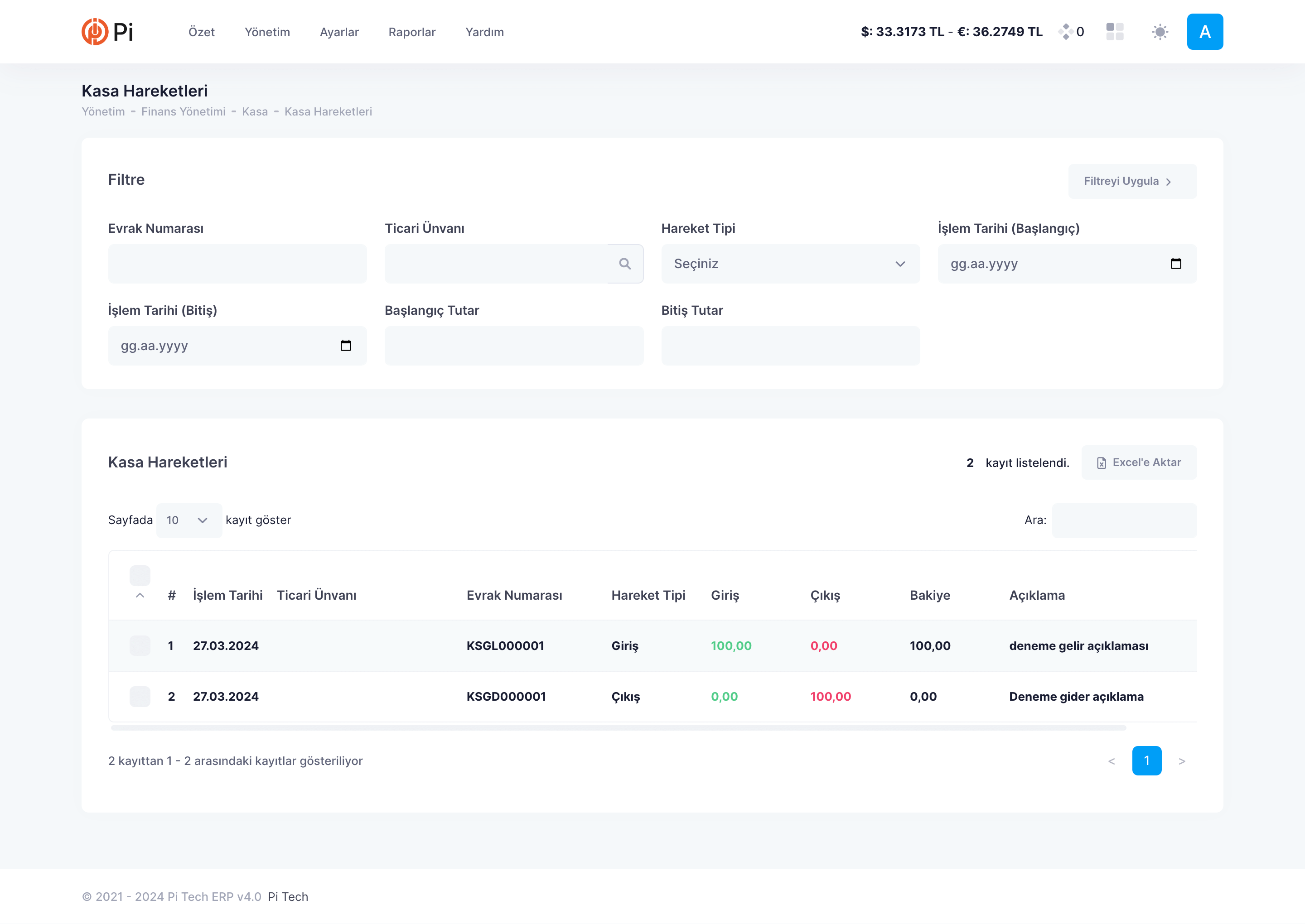This screenshot has width=1305, height=924.
Task: Click the apps grid icon in header
Action: [1114, 32]
